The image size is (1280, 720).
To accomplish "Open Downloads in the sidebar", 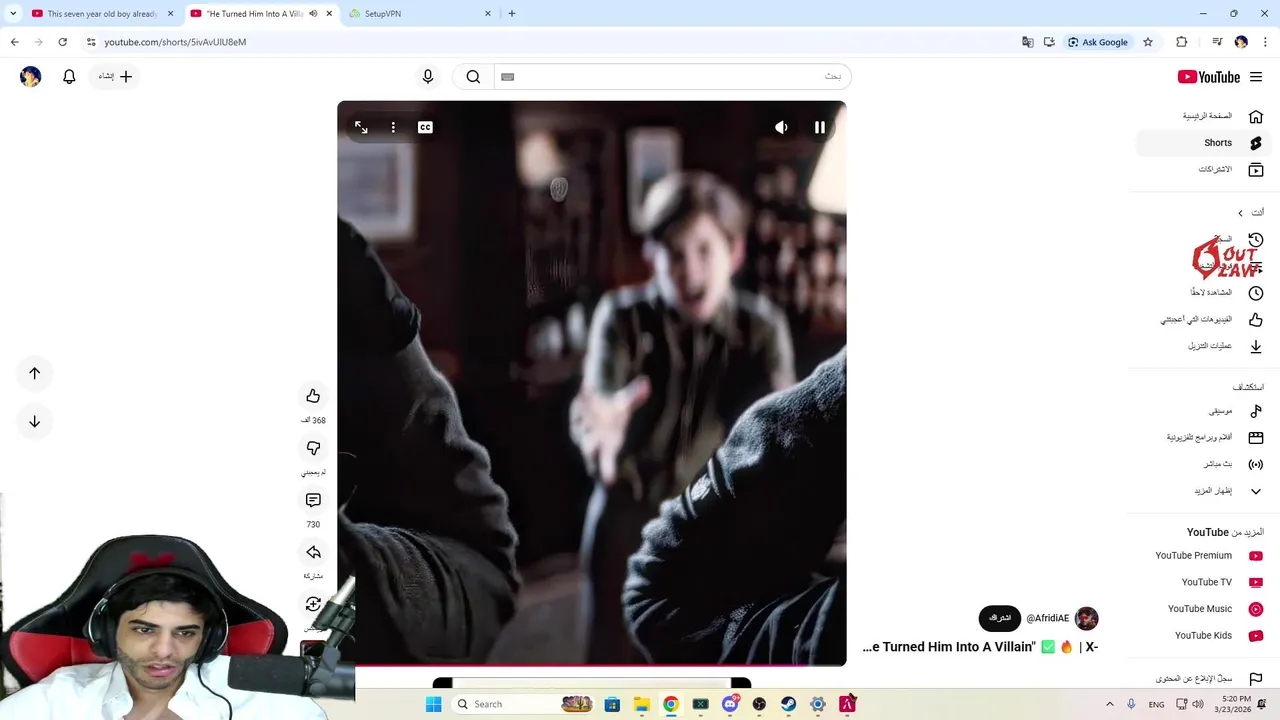I will click(x=1204, y=346).
